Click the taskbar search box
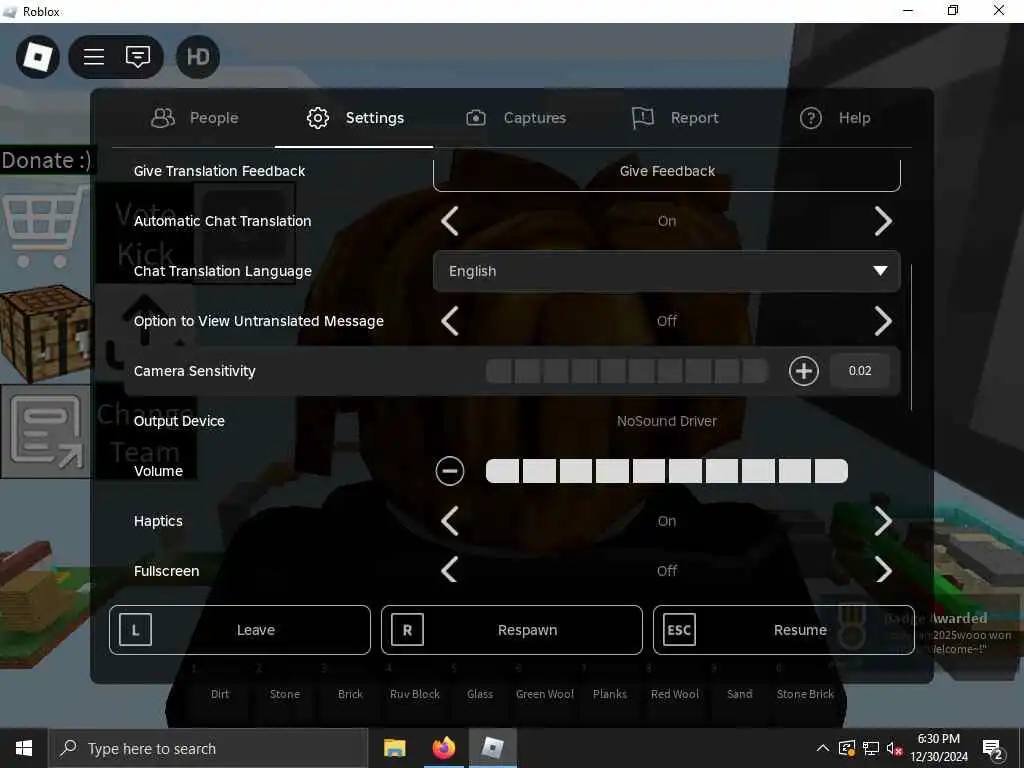The height and width of the screenshot is (768, 1024). [208, 748]
